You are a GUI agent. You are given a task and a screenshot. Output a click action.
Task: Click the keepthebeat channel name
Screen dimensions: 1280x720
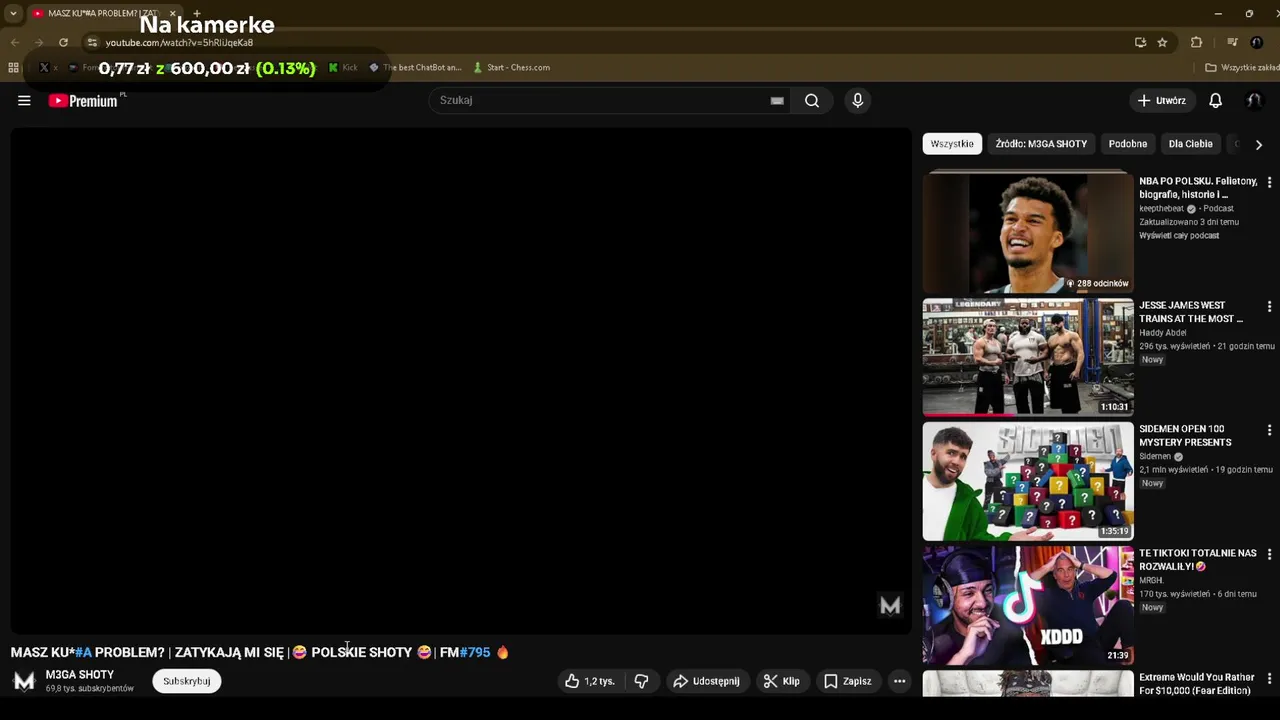point(1161,209)
